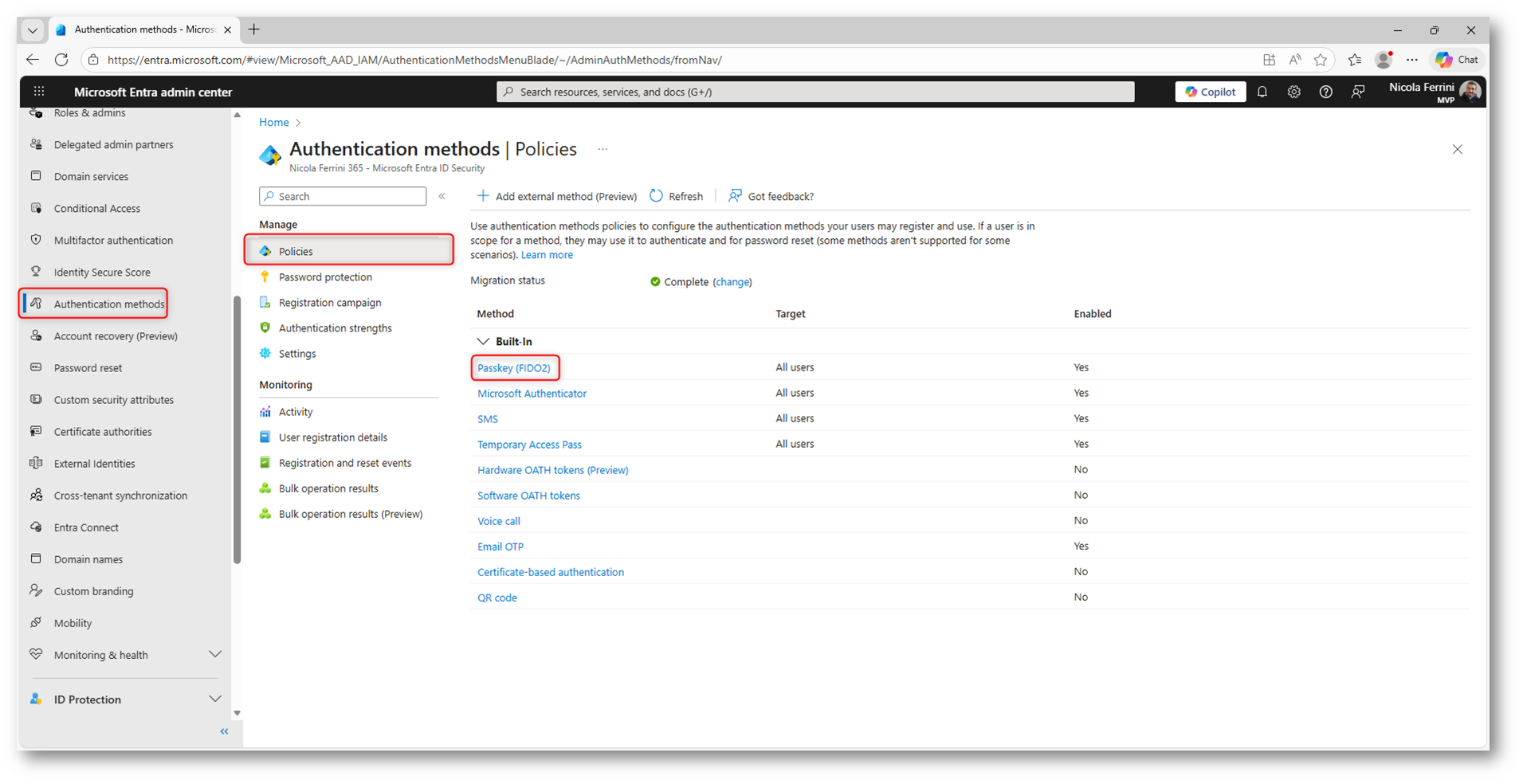
Task: Select Authentication strengths in Manage menu
Action: (335, 328)
